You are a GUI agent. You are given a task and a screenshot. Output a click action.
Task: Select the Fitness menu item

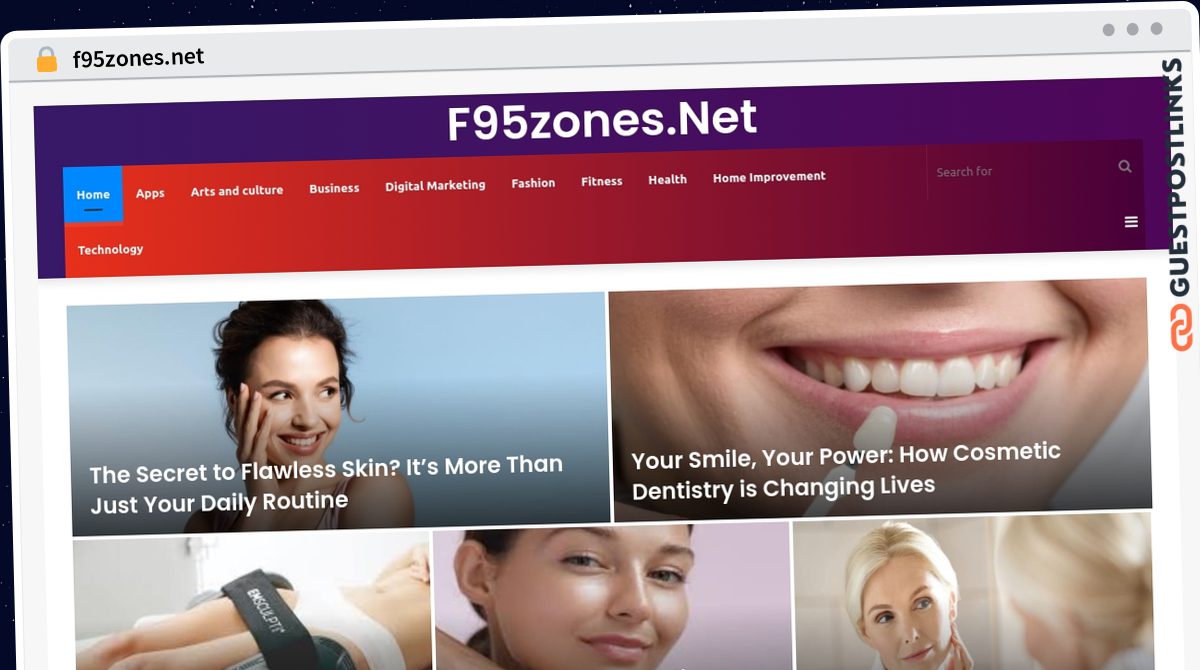602,181
